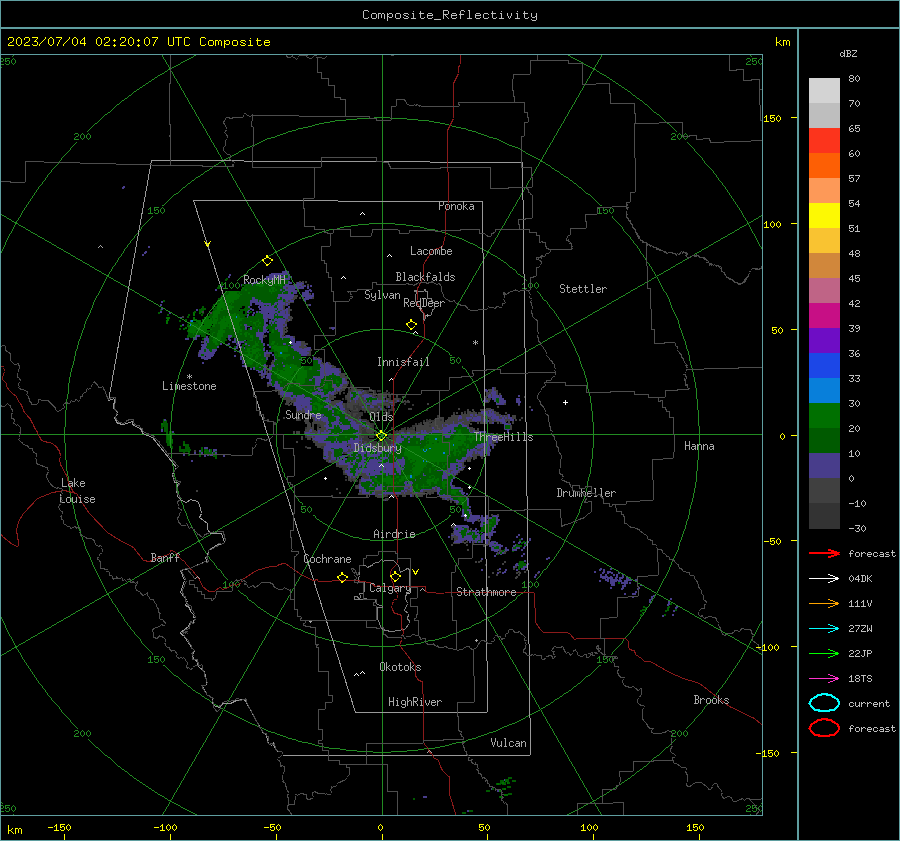This screenshot has width=900, height=841.
Task: Click the ThreeHills city label
Action: coord(503,437)
